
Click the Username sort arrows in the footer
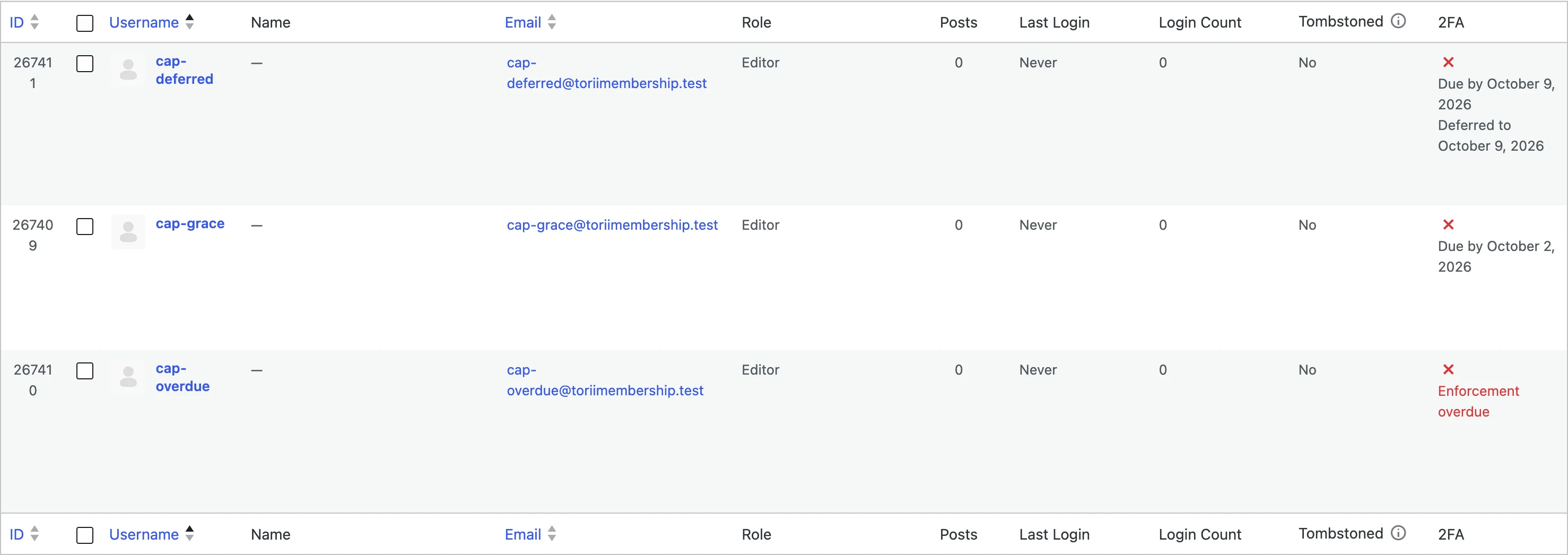190,534
